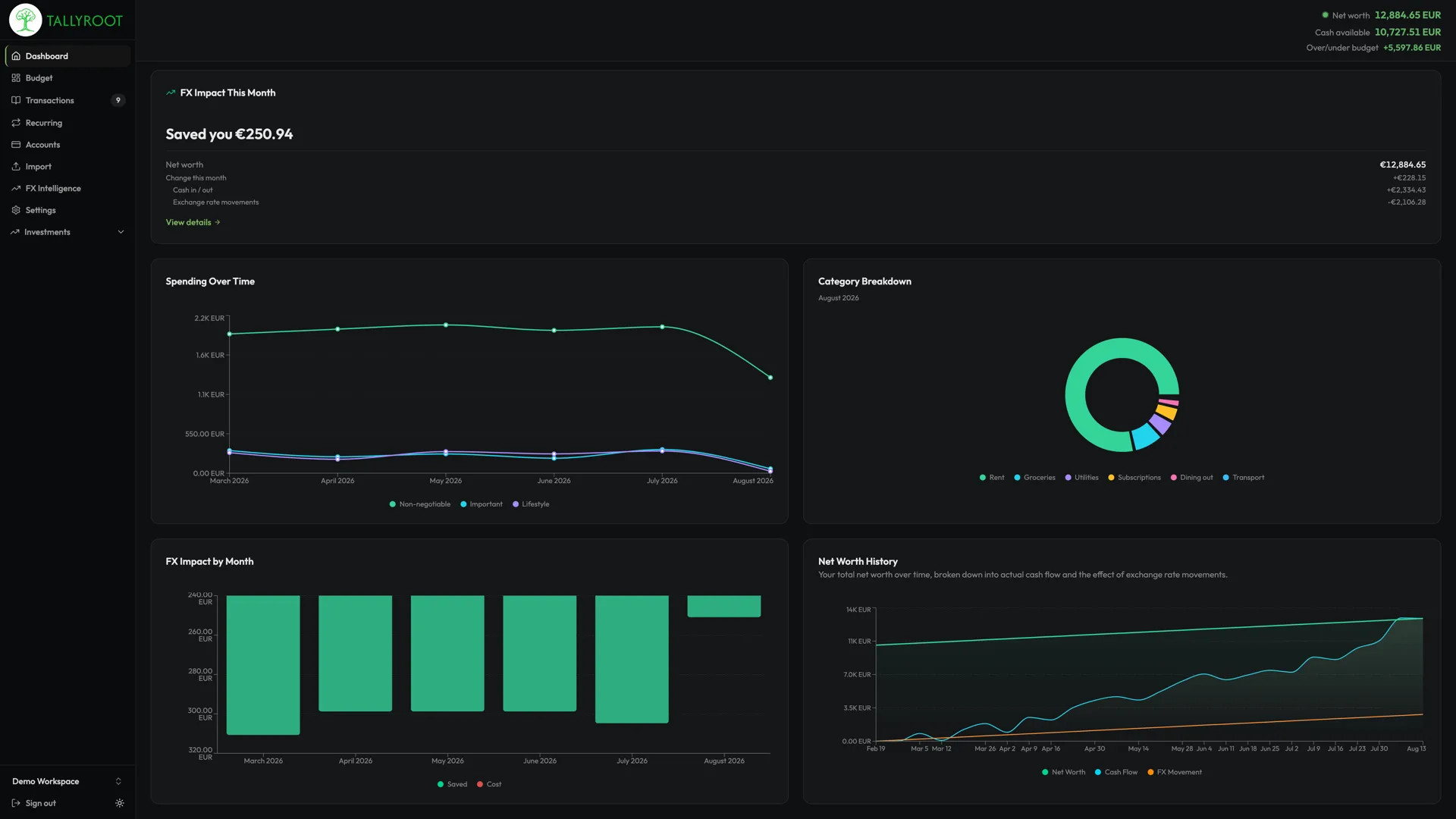Click the July 2026 Non-negotiable data point
Screen dimensions: 1456x819
pyautogui.click(x=662, y=327)
